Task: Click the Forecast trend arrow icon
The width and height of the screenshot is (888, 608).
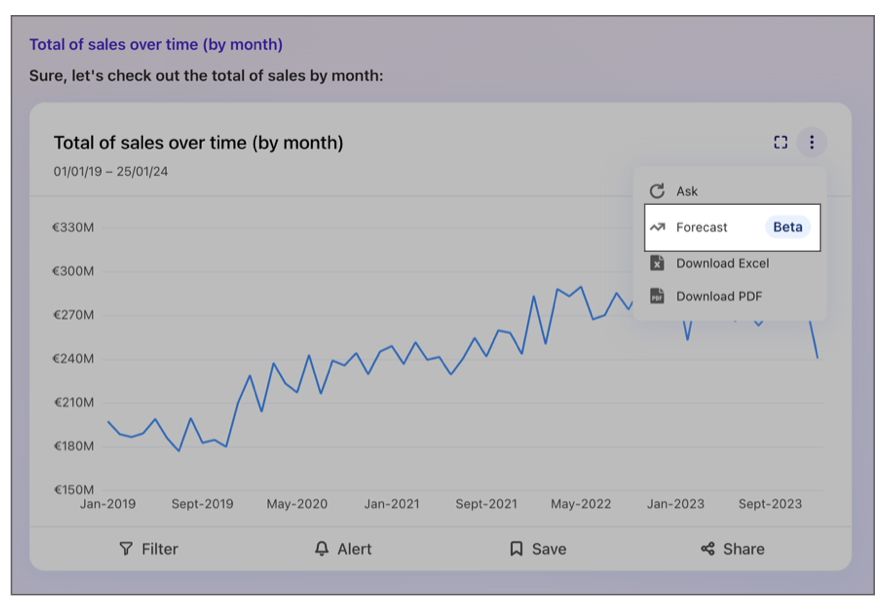Action: tap(657, 227)
